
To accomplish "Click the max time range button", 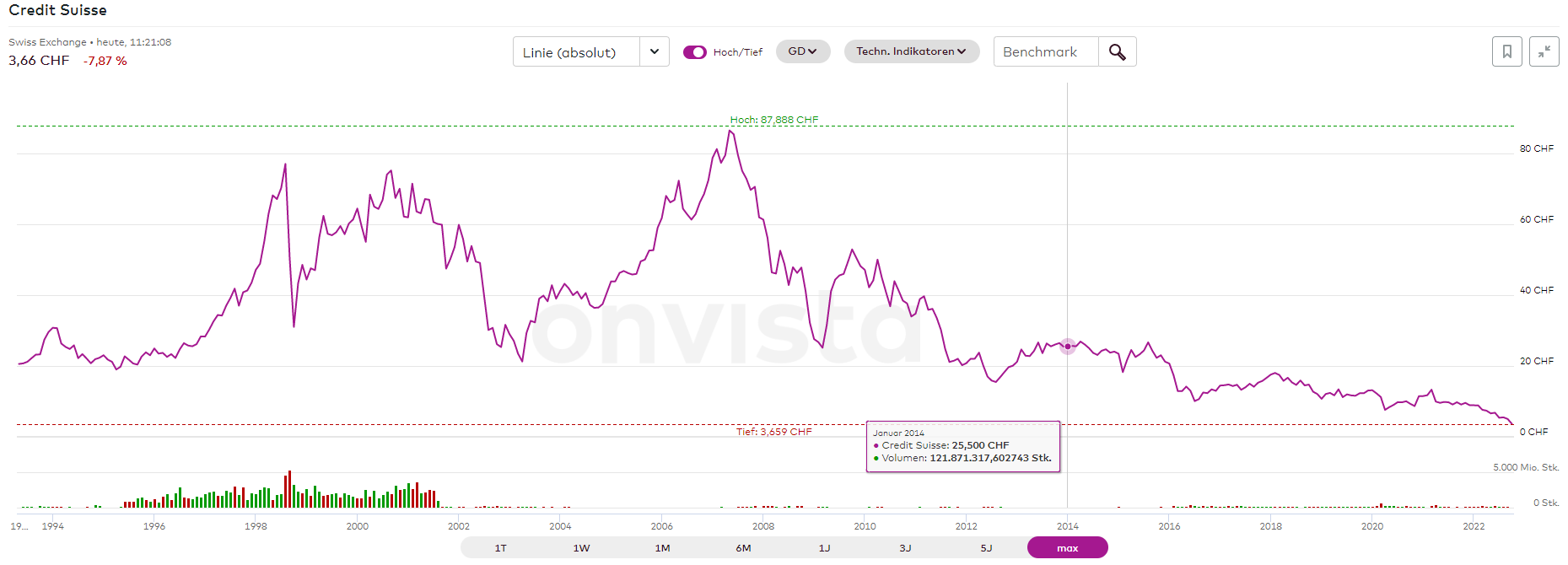I will pos(1067,548).
